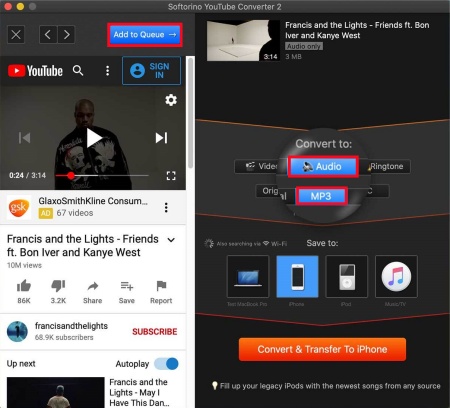Open the Up next video thumbnail
450x408 pixels.
tap(55, 392)
